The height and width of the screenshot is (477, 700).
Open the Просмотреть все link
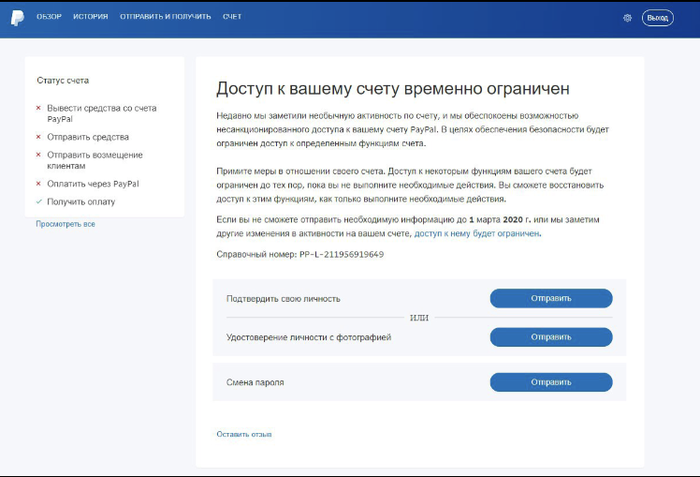pos(65,224)
